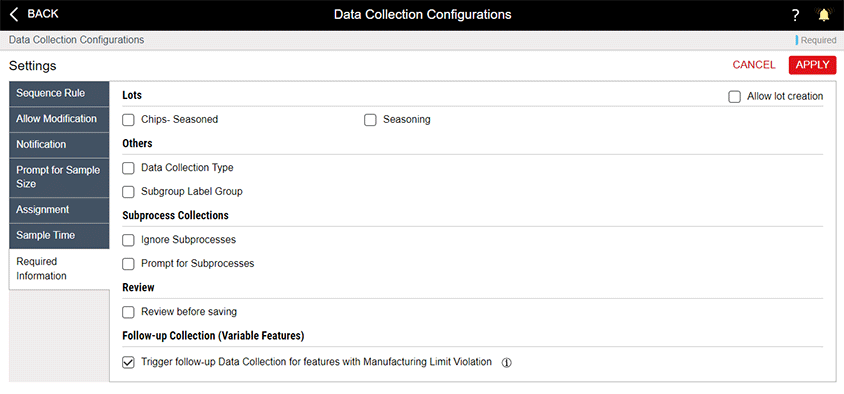Image resolution: width=844 pixels, height=394 pixels.
Task: Select the Notification settings tab
Action: pos(59,145)
